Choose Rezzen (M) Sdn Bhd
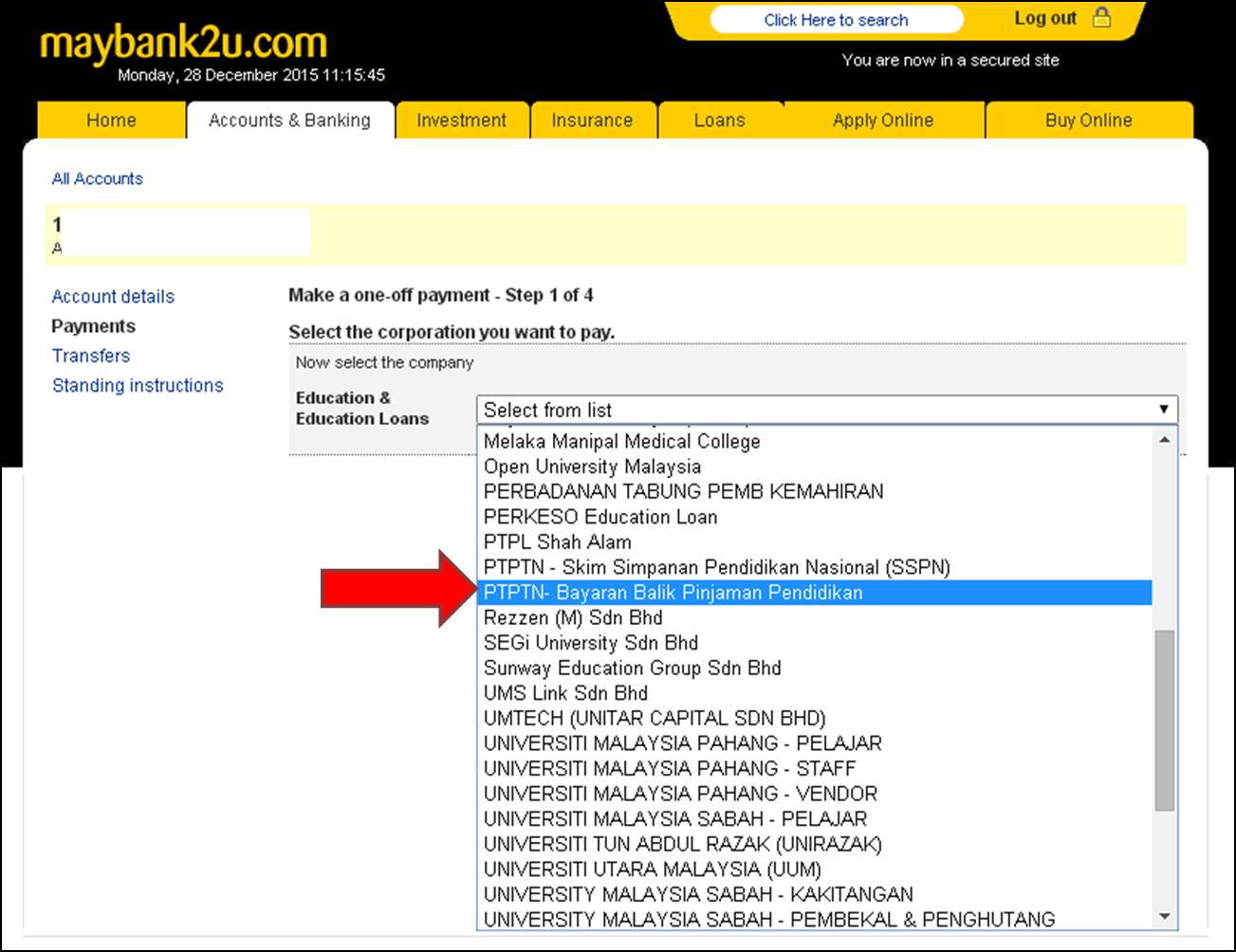The height and width of the screenshot is (952, 1236). click(x=814, y=617)
